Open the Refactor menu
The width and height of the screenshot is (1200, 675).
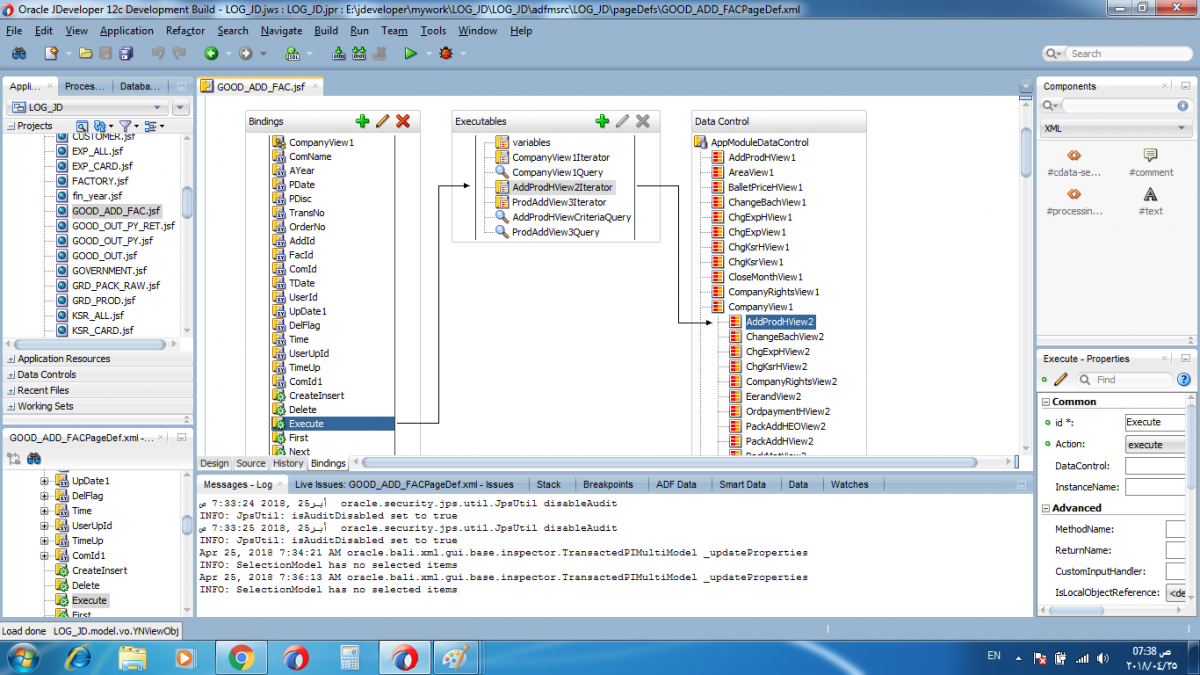coord(185,31)
